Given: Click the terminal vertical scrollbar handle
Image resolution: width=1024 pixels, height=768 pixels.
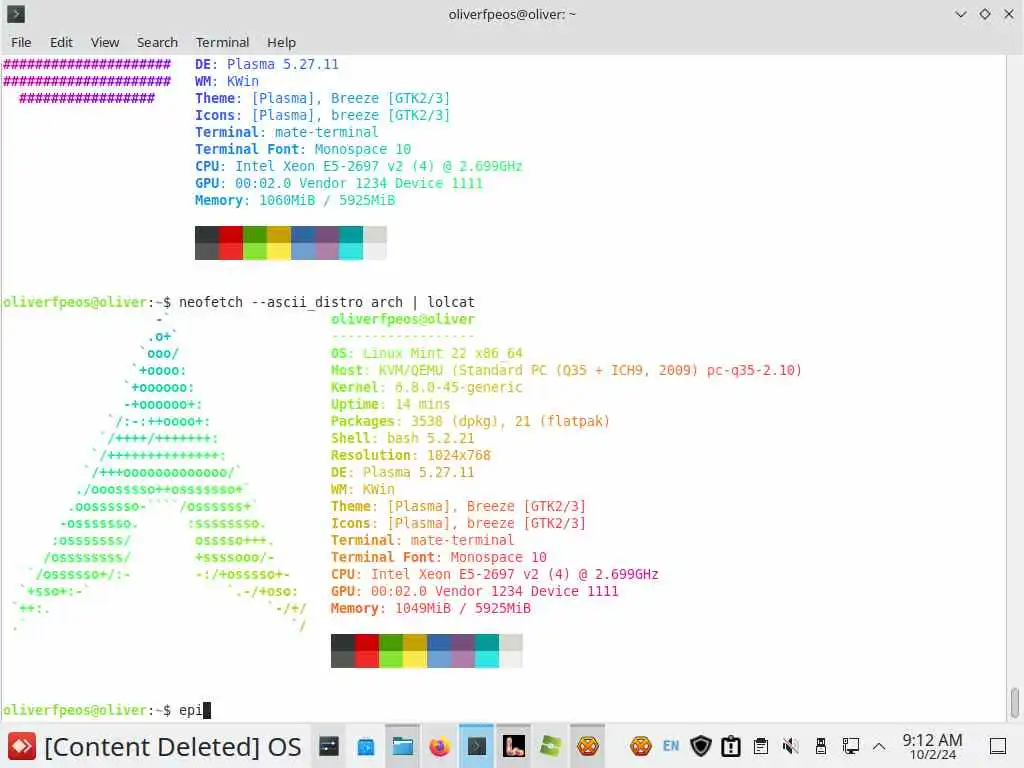Looking at the screenshot, I should 1015,702.
